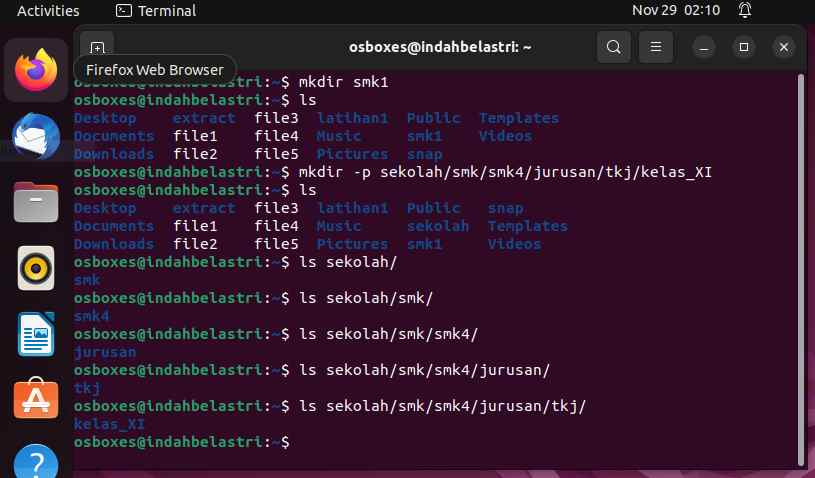Open LibreOffice Writer from the dock

point(36,334)
